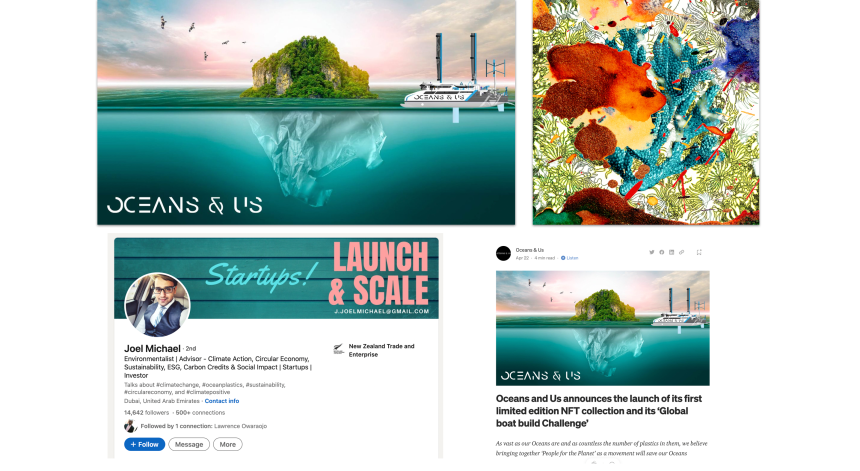The height and width of the screenshot is (471, 860).
Task: Copy the article link icon
Action: 681,252
